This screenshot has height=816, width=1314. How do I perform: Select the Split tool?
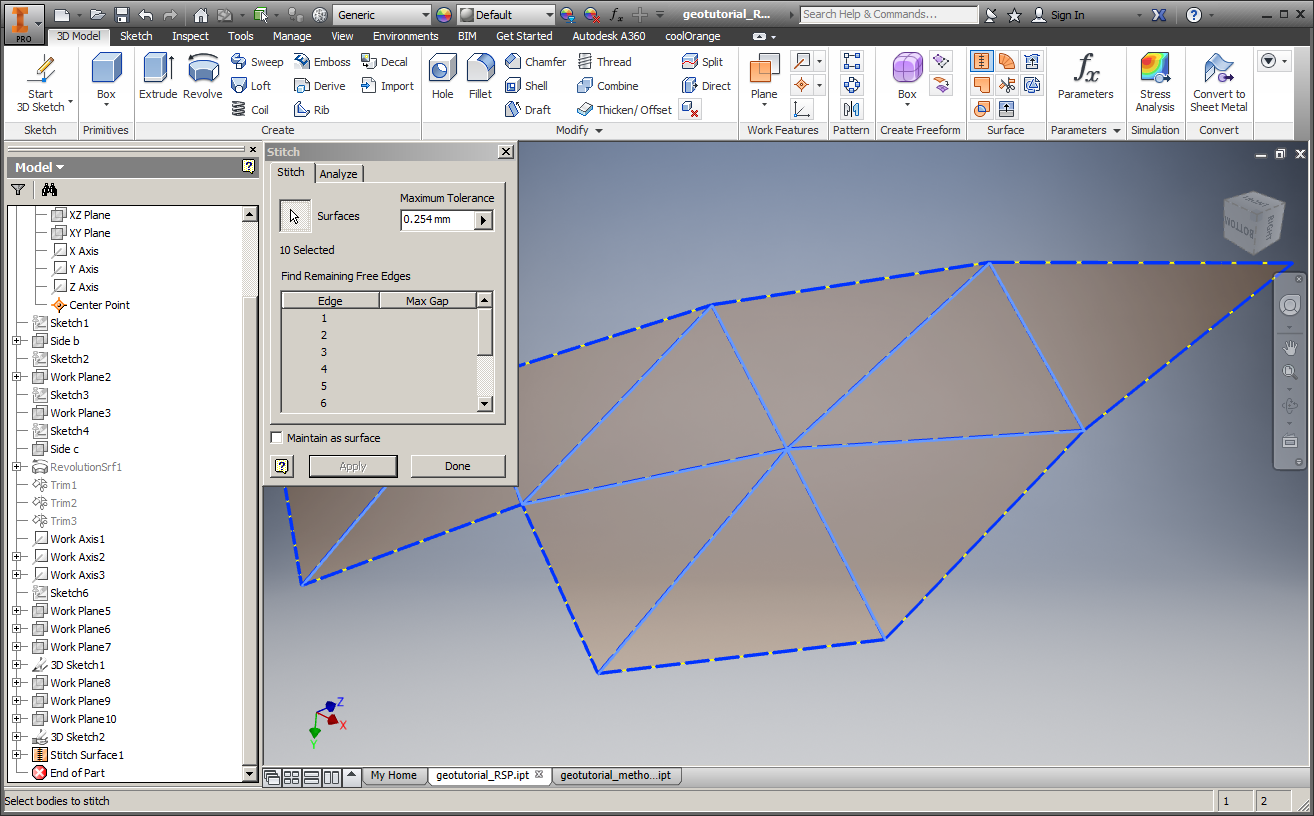pos(702,62)
